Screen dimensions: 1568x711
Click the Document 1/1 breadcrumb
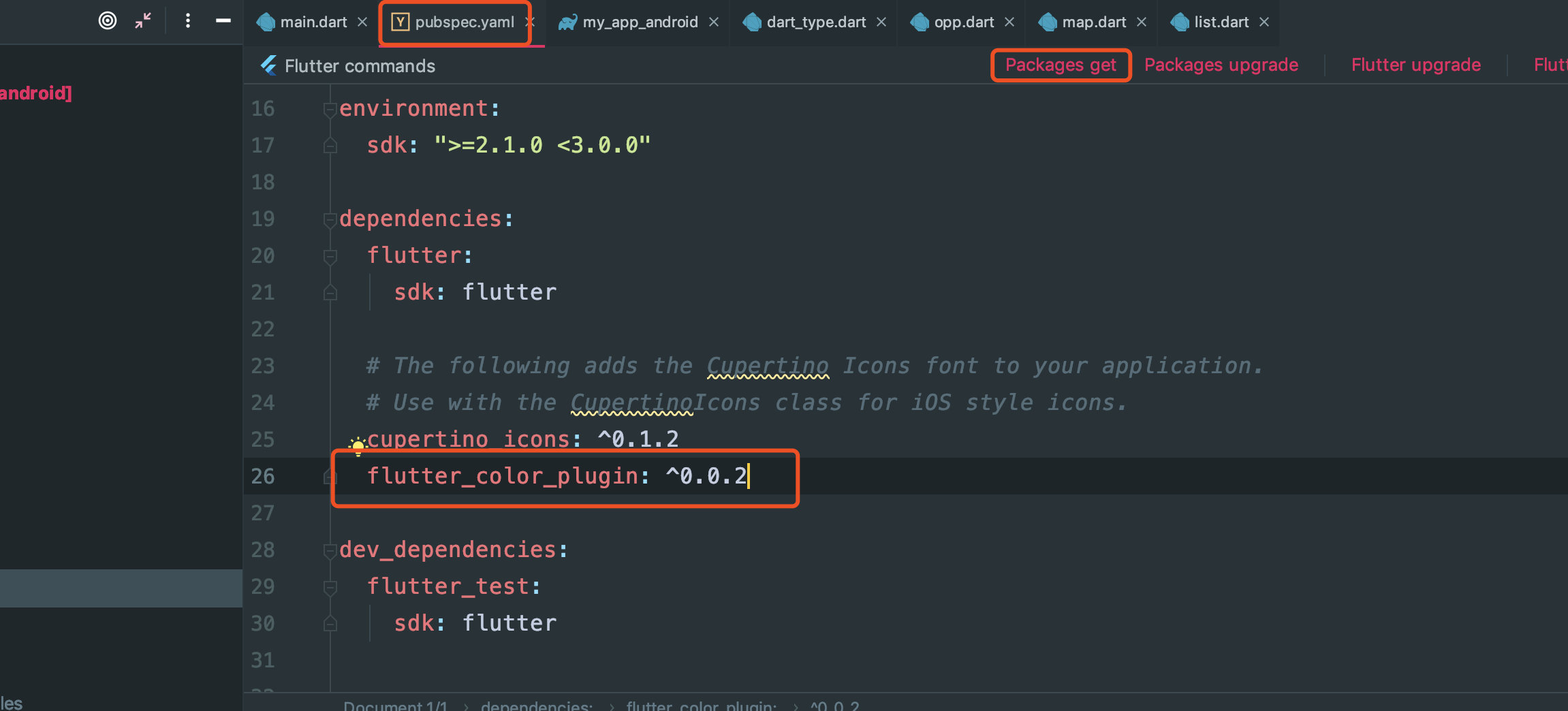pyautogui.click(x=396, y=706)
